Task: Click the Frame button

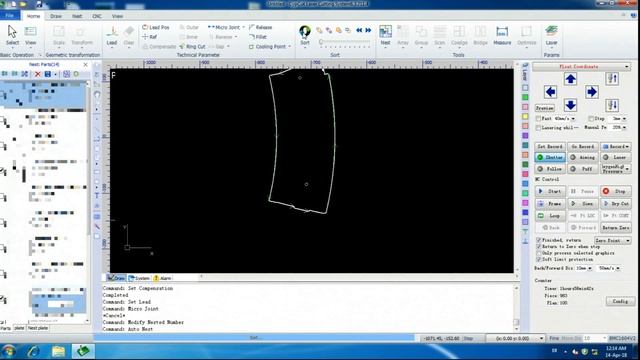Action: point(550,203)
